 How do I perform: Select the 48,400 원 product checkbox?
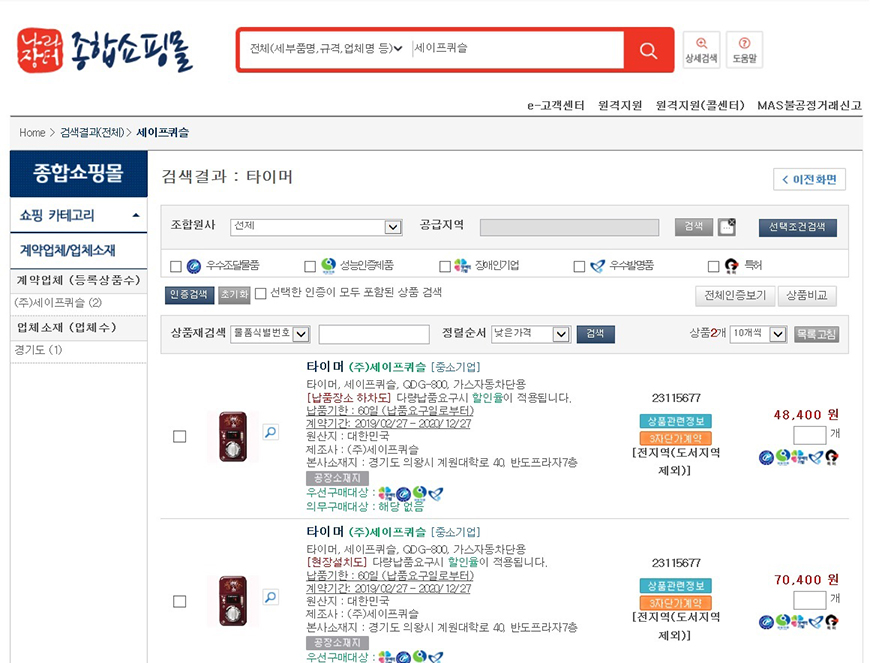[x=180, y=437]
